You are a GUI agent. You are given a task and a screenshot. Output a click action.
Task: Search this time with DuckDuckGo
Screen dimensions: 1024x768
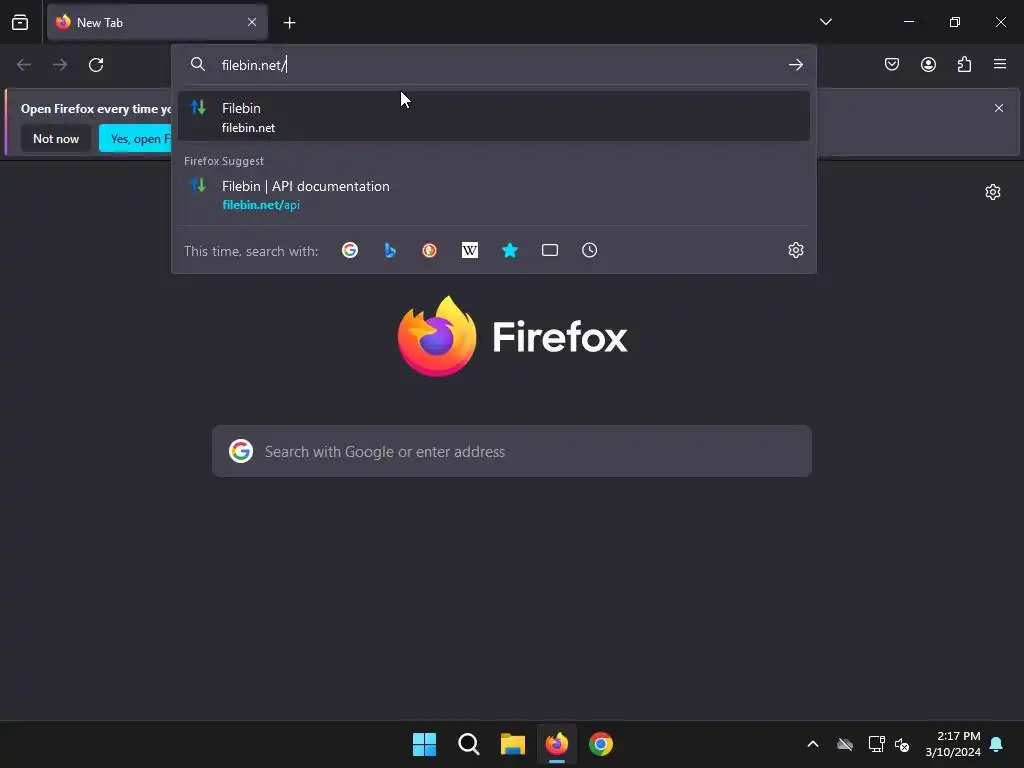pyautogui.click(x=429, y=250)
